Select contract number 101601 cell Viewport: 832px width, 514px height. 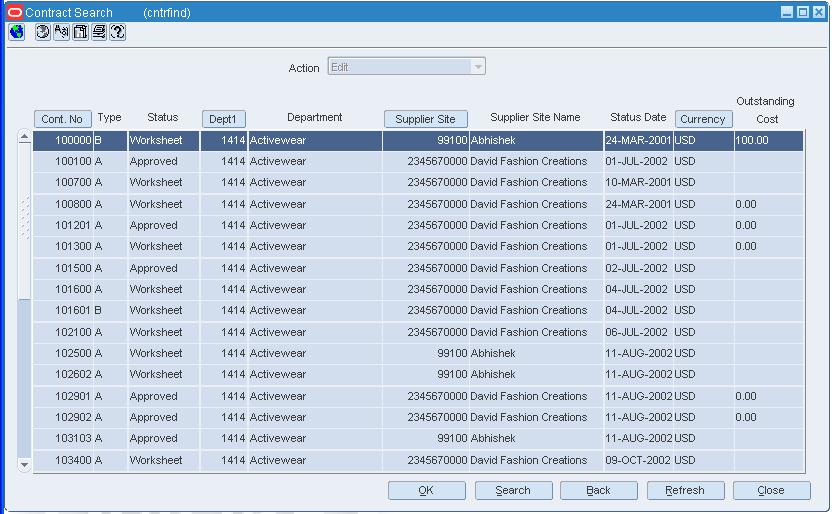[x=63, y=310]
